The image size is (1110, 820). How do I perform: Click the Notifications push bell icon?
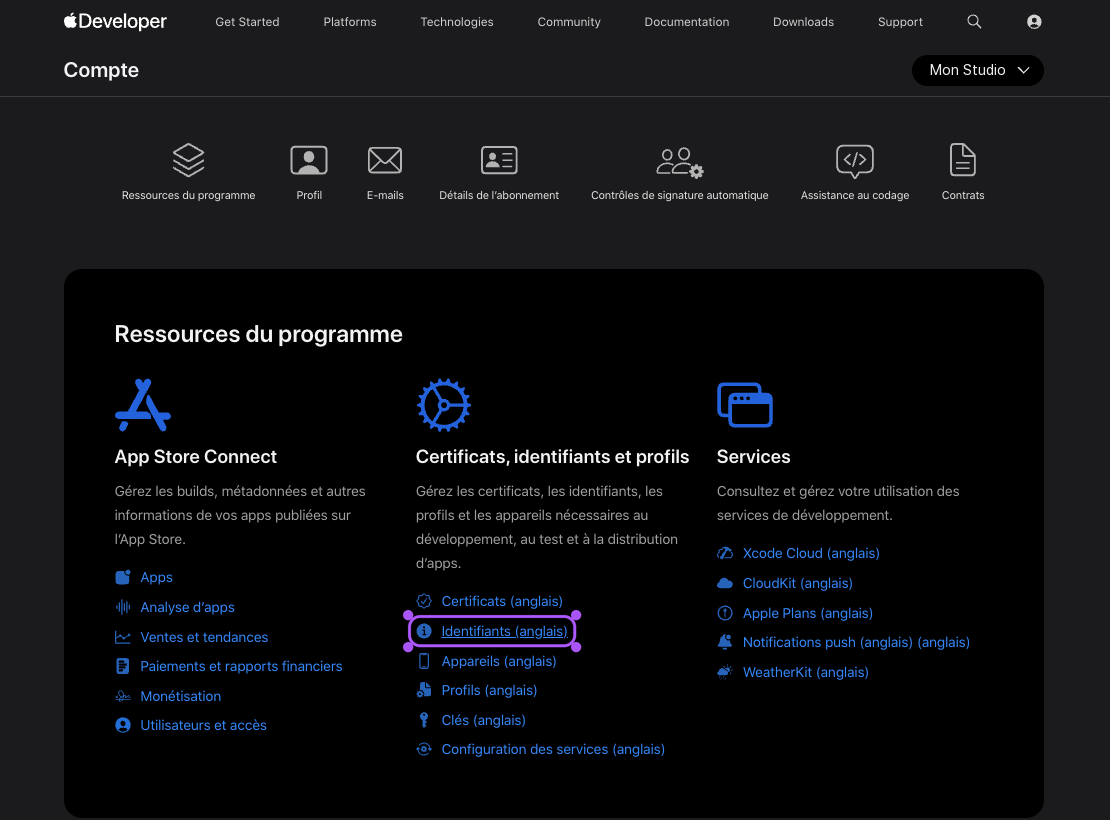[725, 642]
